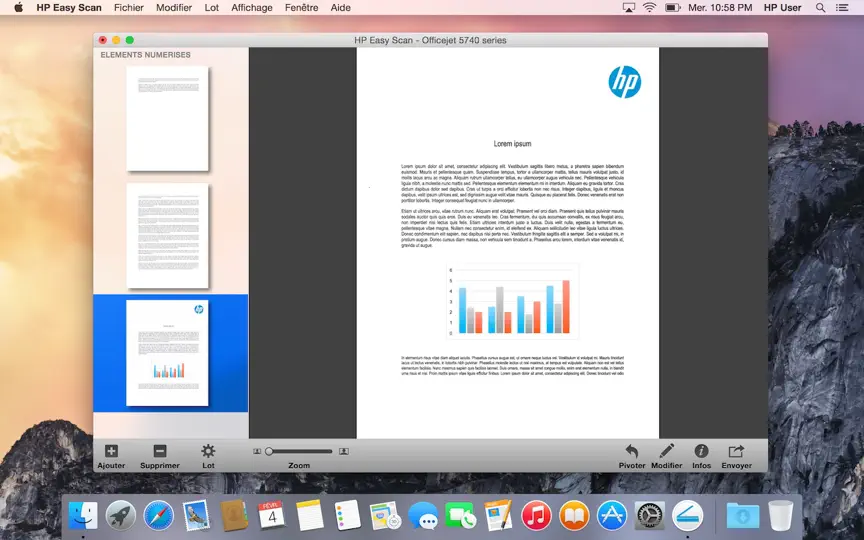Open Notes from the Dock
The height and width of the screenshot is (540, 864).
pyautogui.click(x=310, y=516)
